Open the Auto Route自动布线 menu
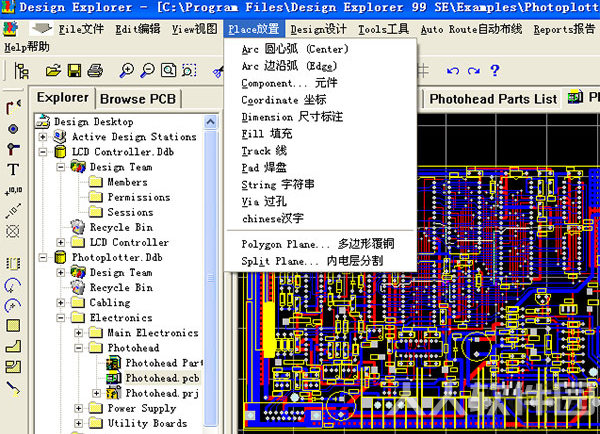Image resolution: width=600 pixels, height=434 pixels. tap(471, 29)
